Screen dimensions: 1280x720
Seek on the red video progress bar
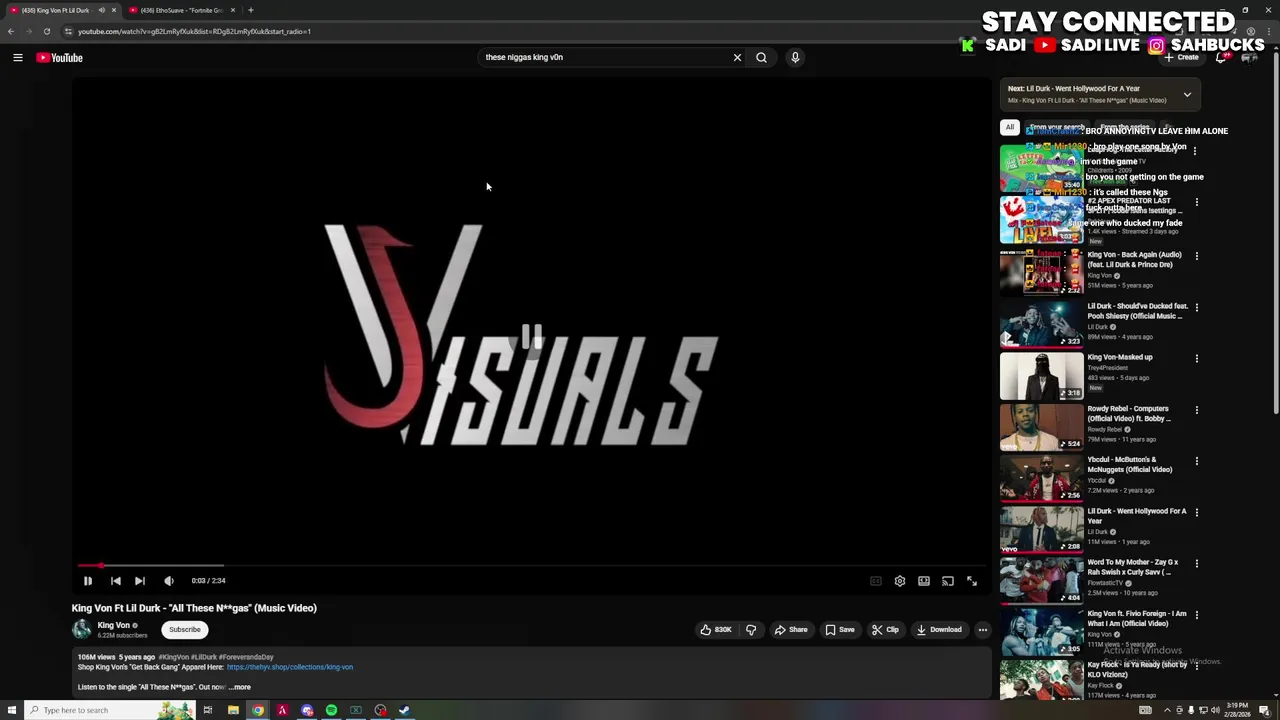(530, 566)
